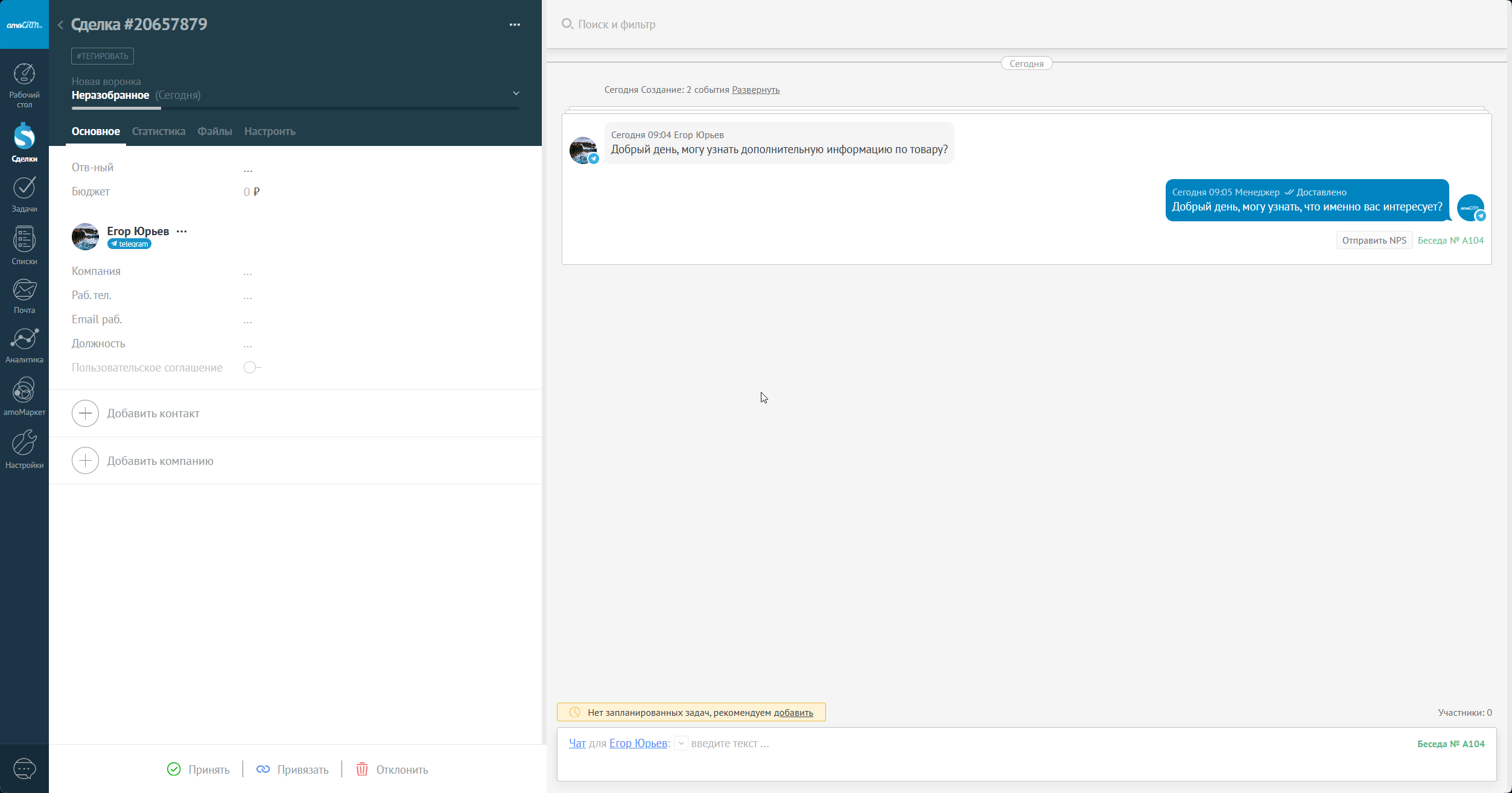
Task: Expand the Неразобранное pipeline stage dropdown
Action: click(x=516, y=93)
